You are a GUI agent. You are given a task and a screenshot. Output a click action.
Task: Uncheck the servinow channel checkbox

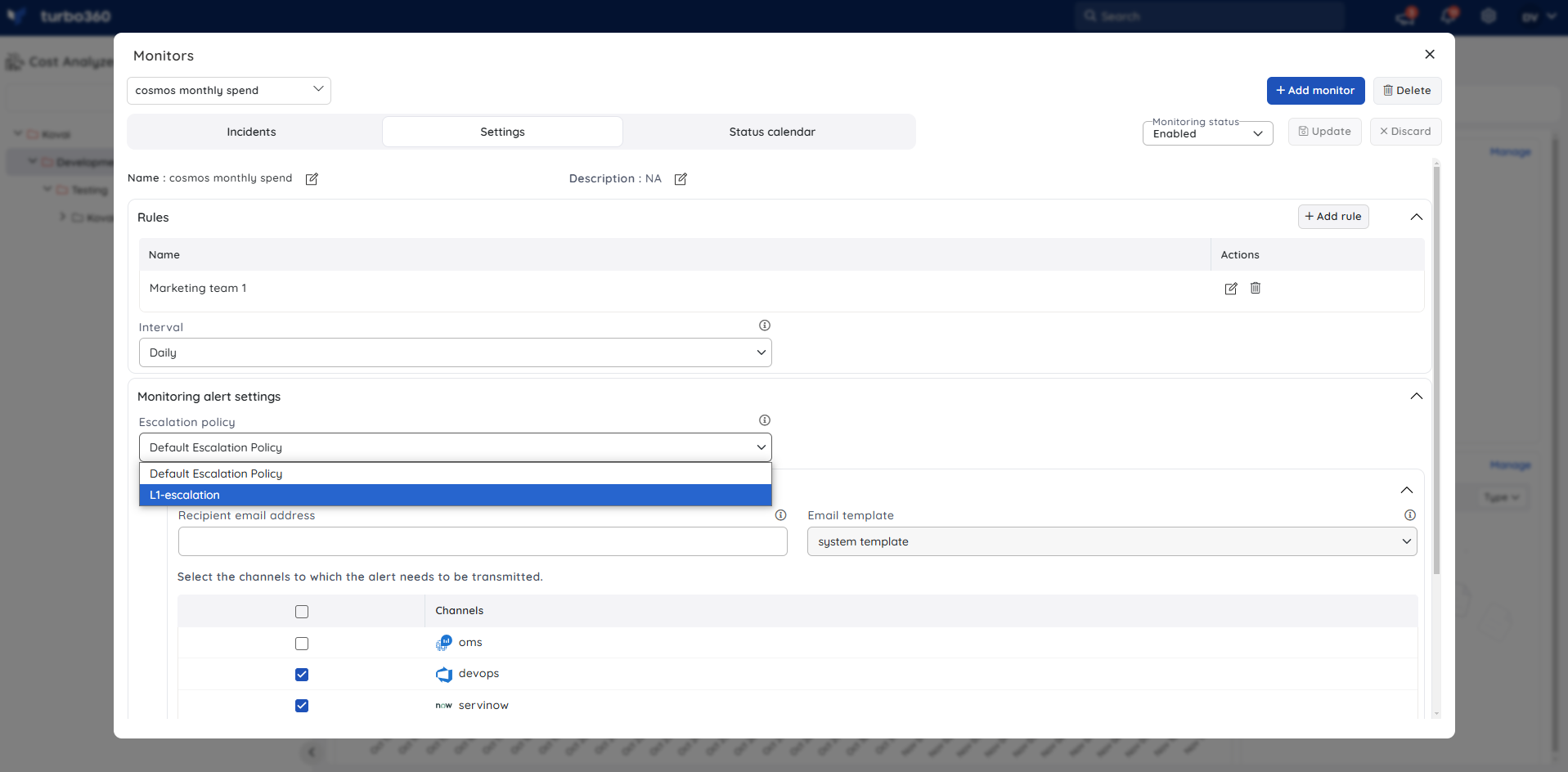(x=302, y=706)
